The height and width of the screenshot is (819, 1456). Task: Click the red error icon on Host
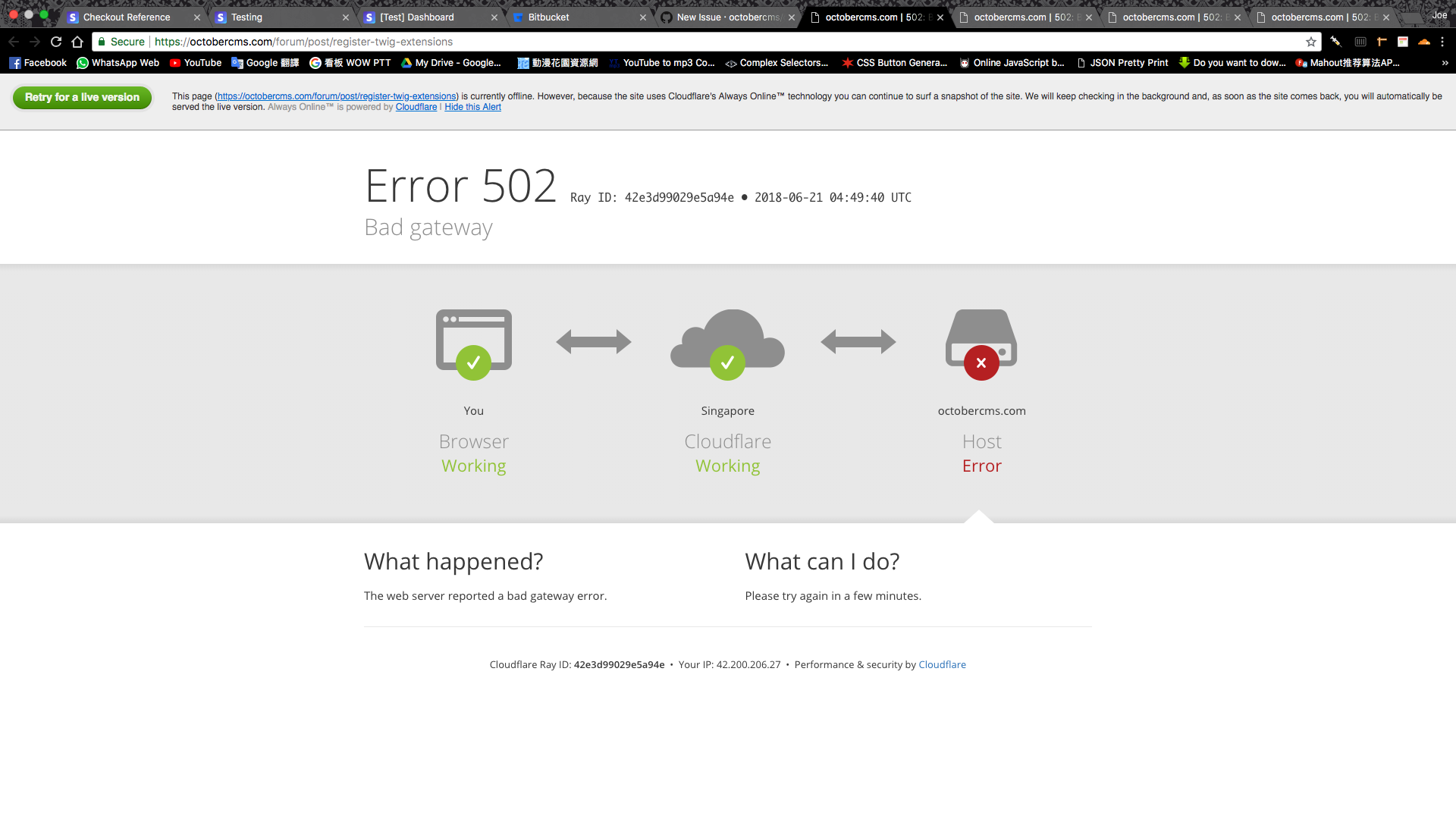point(981,363)
